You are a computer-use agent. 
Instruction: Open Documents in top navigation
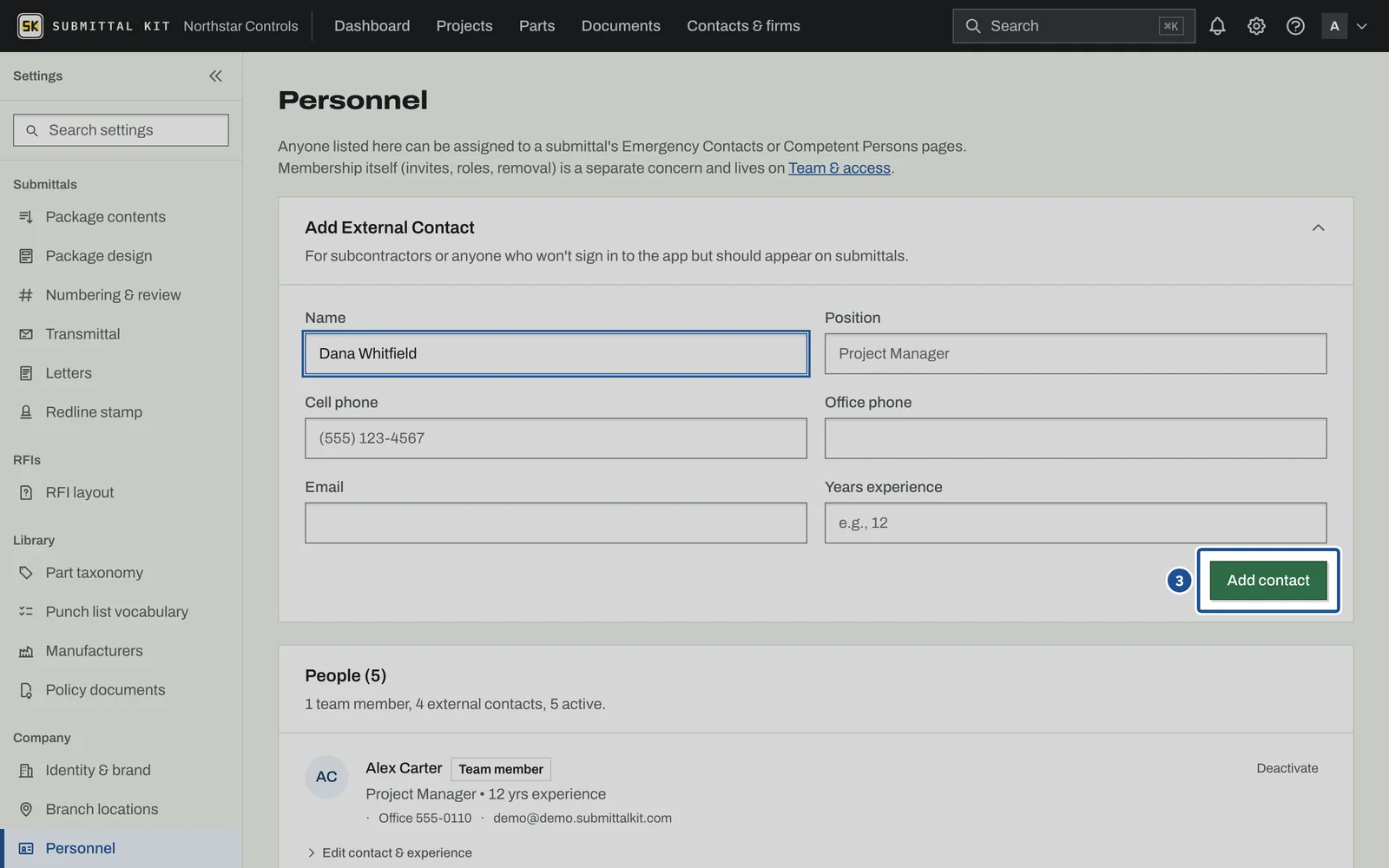(621, 26)
